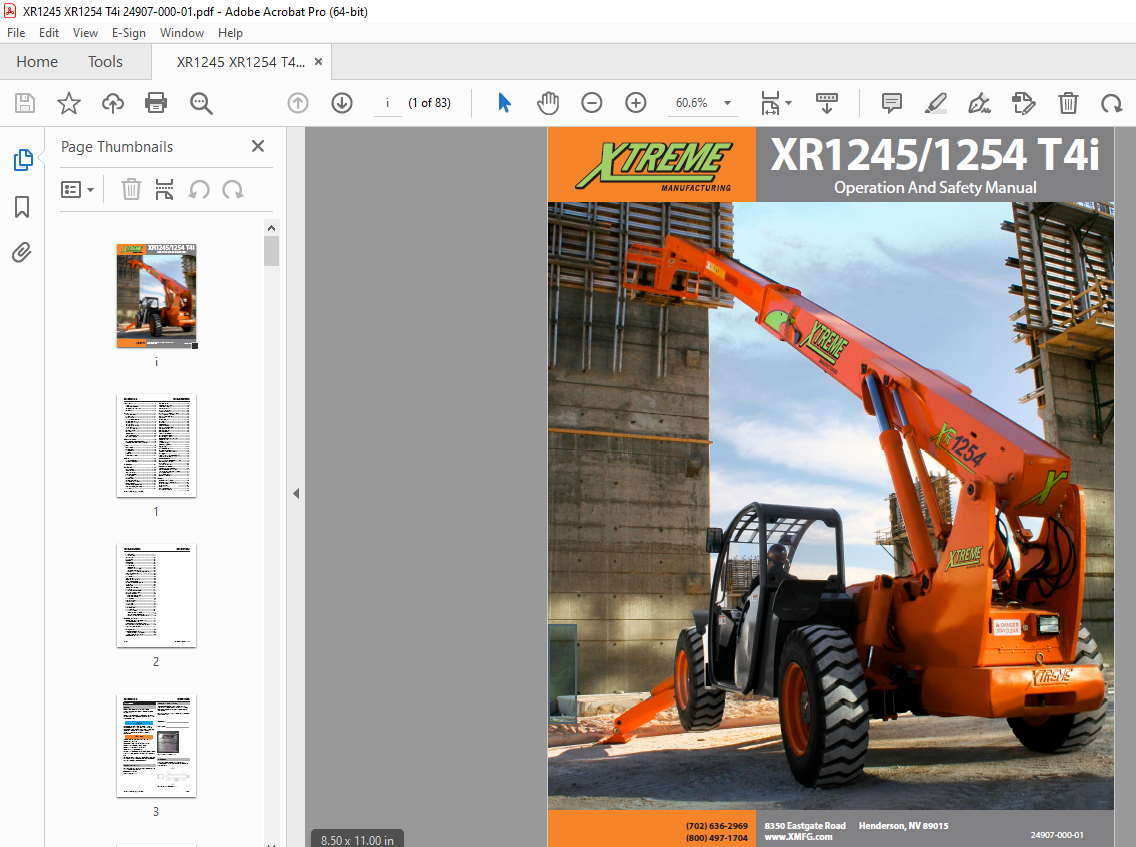1136x847 pixels.
Task: Open the File menu
Action: tap(16, 33)
